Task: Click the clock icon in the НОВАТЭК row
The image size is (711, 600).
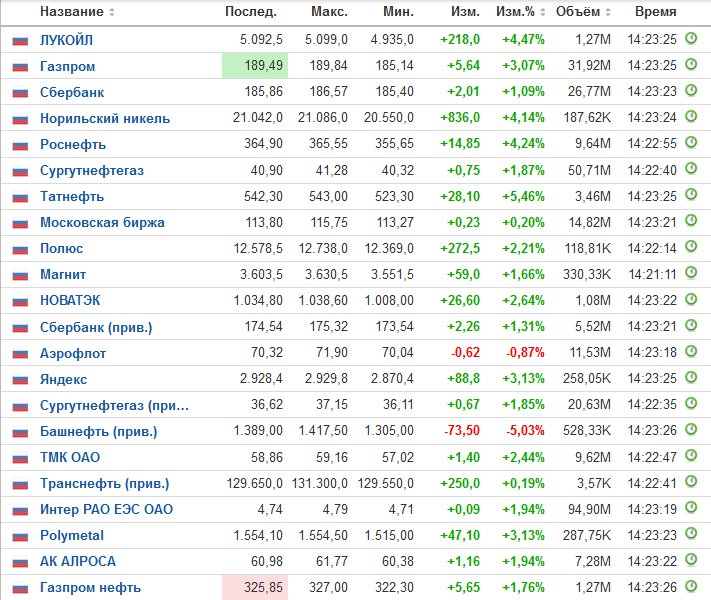Action: pyautogui.click(x=691, y=299)
